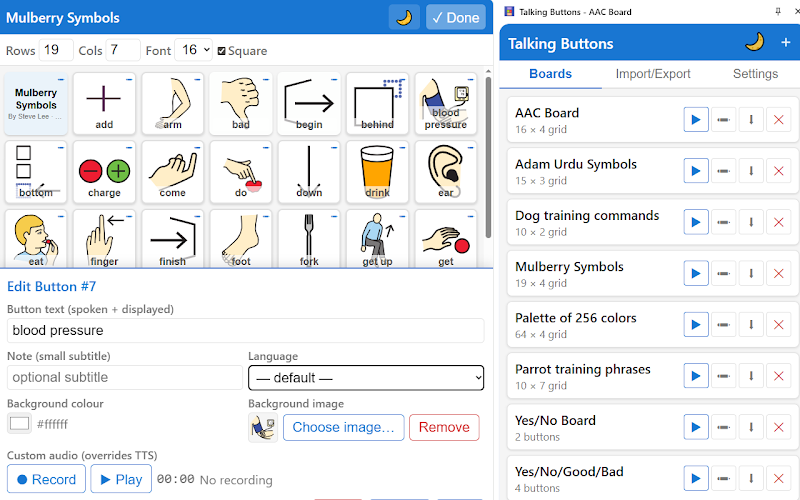Delete the Adam Urdu Symbols board
Screen dimensions: 800x500
pyautogui.click(x=779, y=171)
